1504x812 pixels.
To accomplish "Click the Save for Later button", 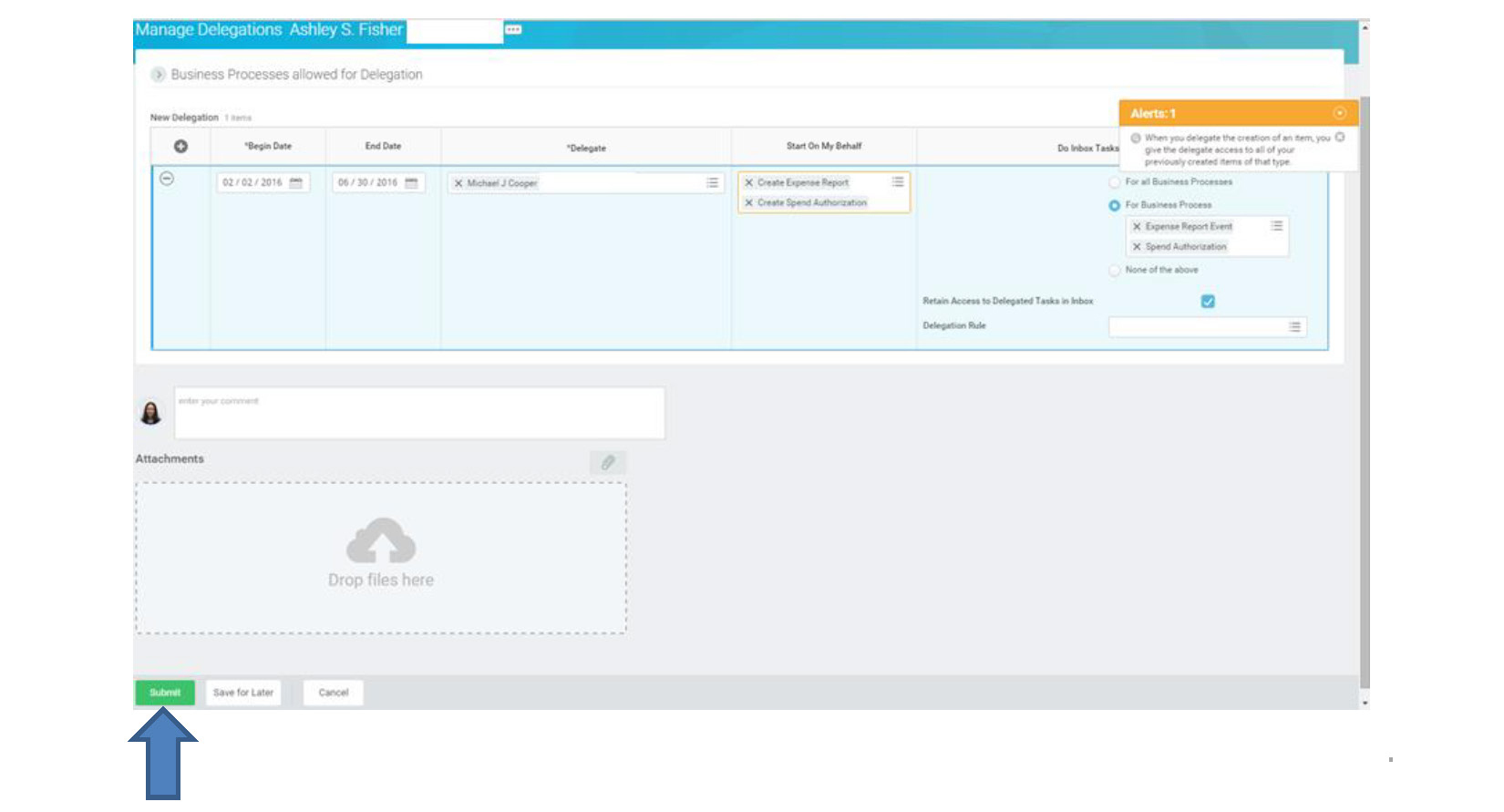I will pyautogui.click(x=243, y=693).
